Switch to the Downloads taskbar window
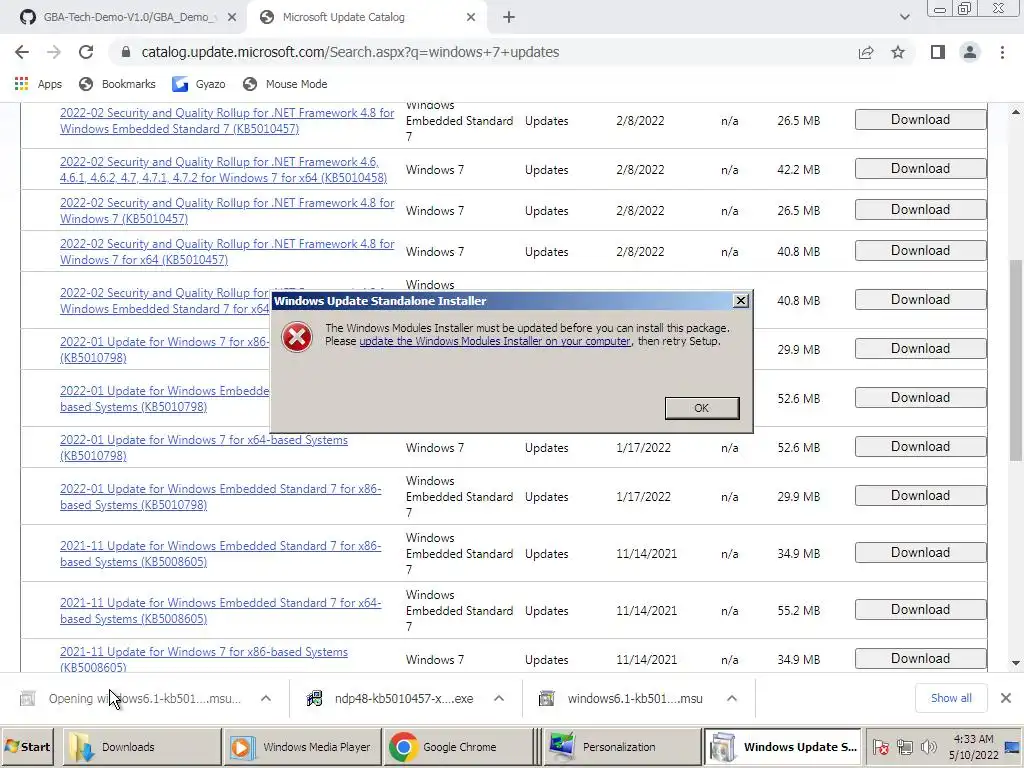Screen dimensions: 1024x768 click(x=142, y=746)
